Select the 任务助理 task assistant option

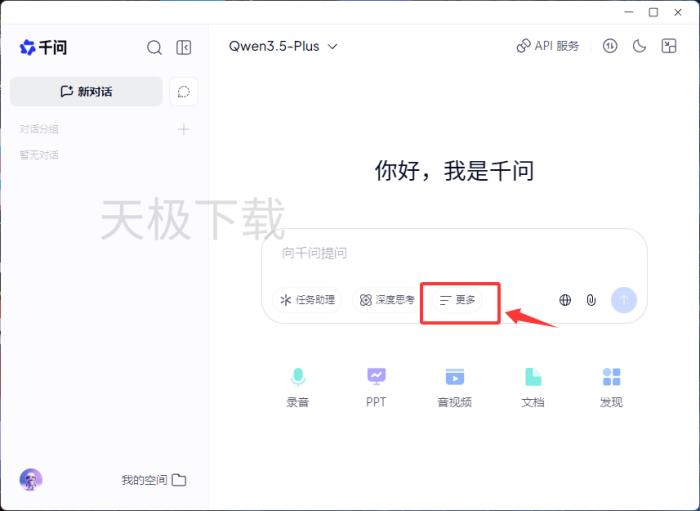pos(306,300)
